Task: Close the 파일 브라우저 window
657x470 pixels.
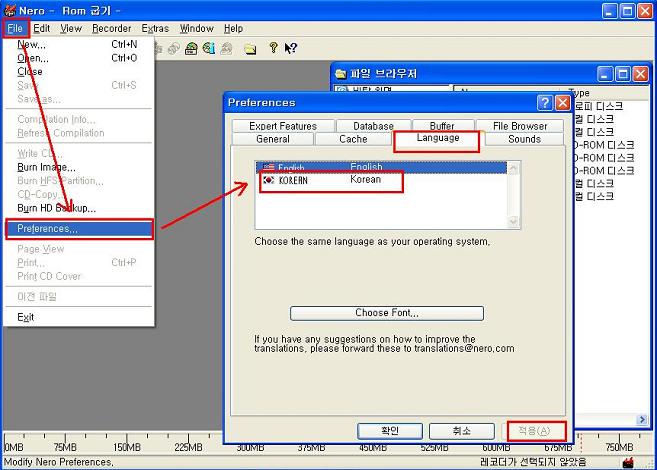Action: tap(641, 74)
